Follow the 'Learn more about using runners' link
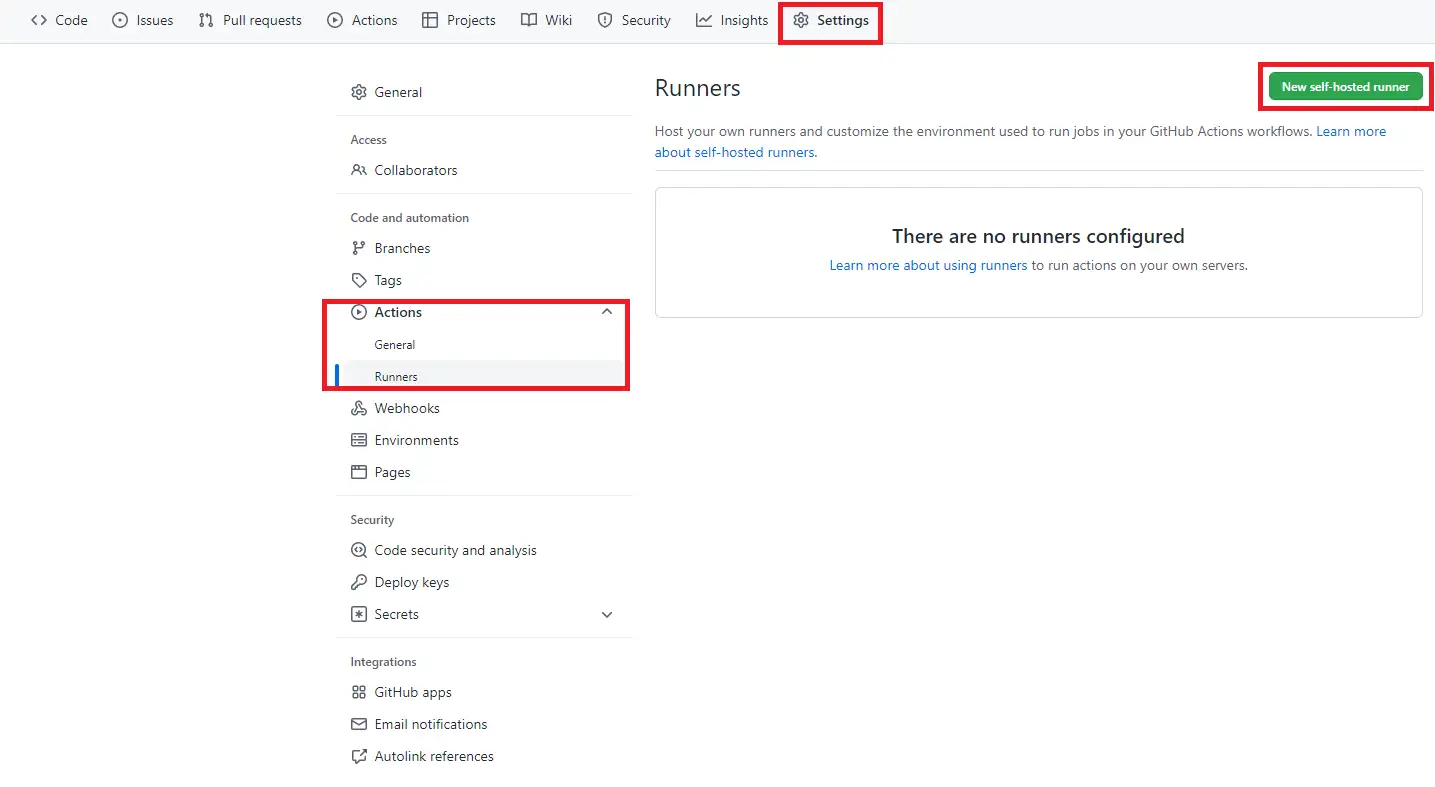The image size is (1435, 787). (928, 266)
